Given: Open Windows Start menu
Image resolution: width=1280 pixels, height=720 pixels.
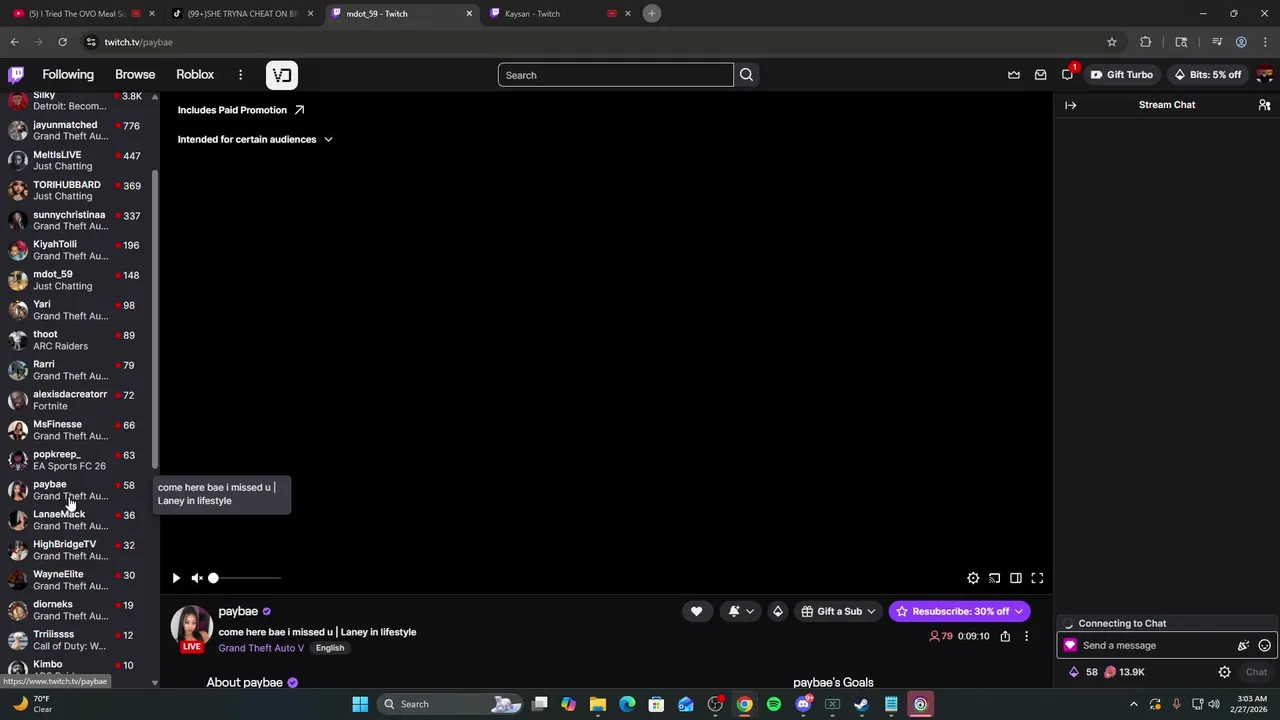Looking at the screenshot, I should coord(360,704).
